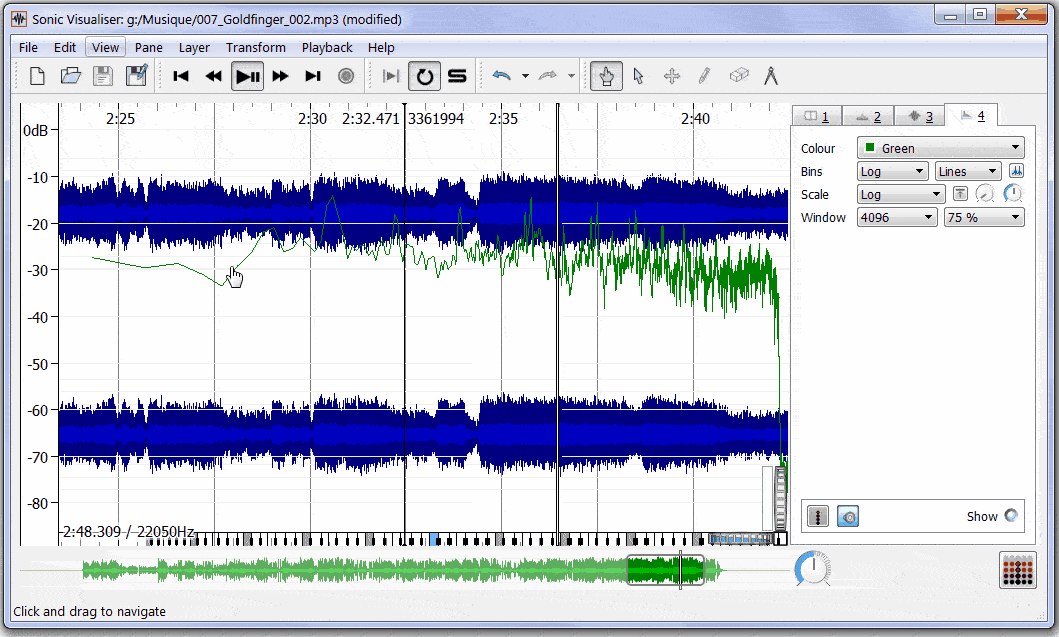Image resolution: width=1059 pixels, height=637 pixels.
Task: Open the Redo history dropdown arrow
Action: (571, 76)
